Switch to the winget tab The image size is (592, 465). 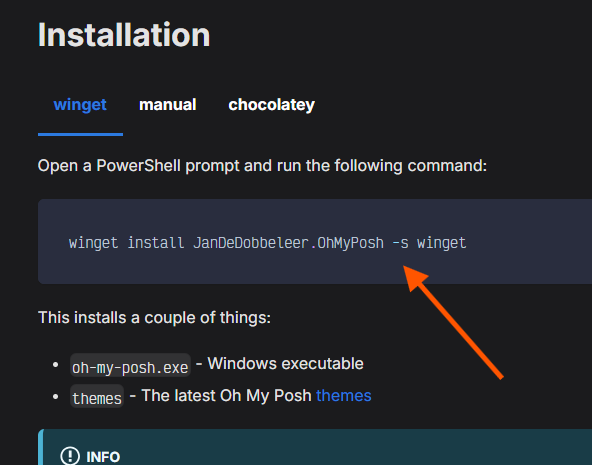click(80, 105)
